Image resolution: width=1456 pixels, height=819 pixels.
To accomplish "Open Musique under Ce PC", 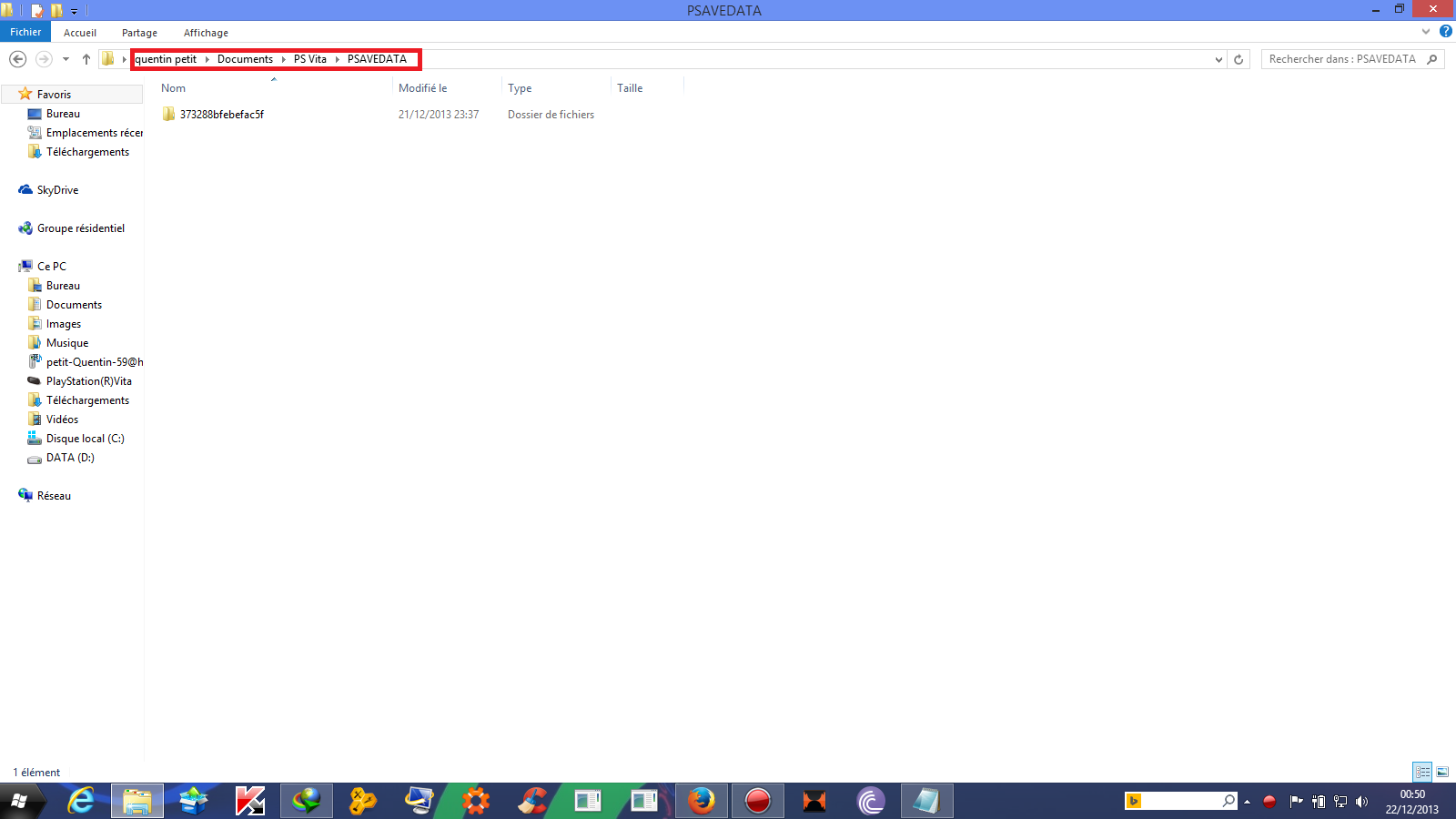I will 67,343.
